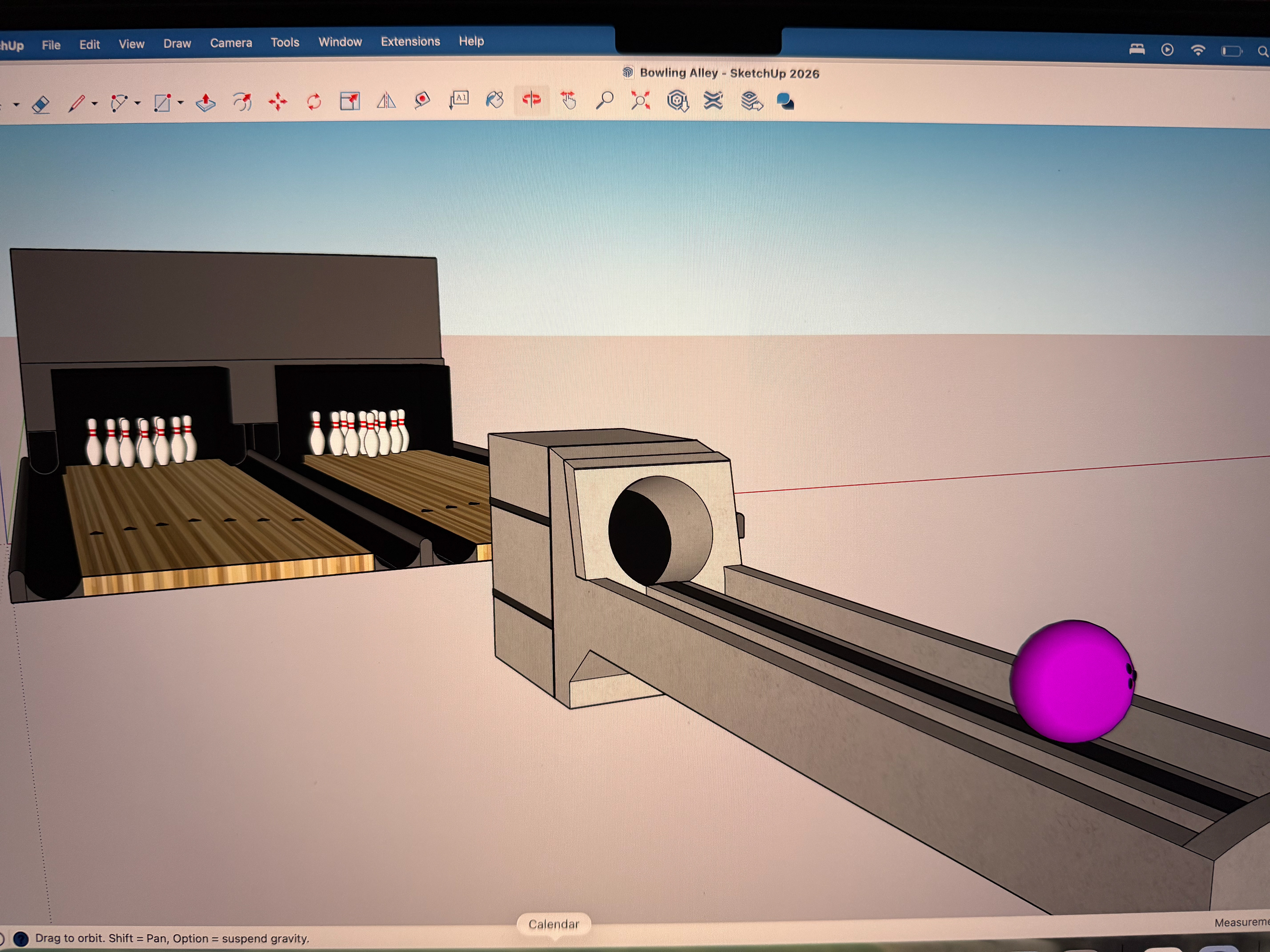Screen dimensions: 1270x952
Task: Open the Camera menu
Action: point(231,43)
